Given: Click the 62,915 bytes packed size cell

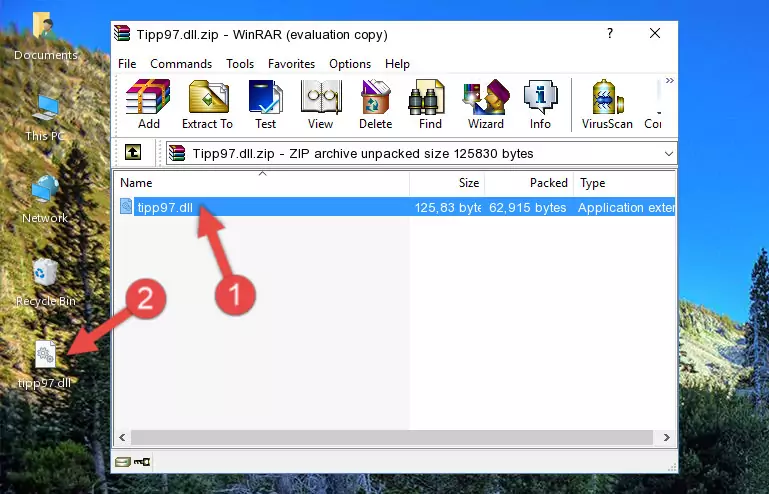Looking at the screenshot, I should click(528, 208).
